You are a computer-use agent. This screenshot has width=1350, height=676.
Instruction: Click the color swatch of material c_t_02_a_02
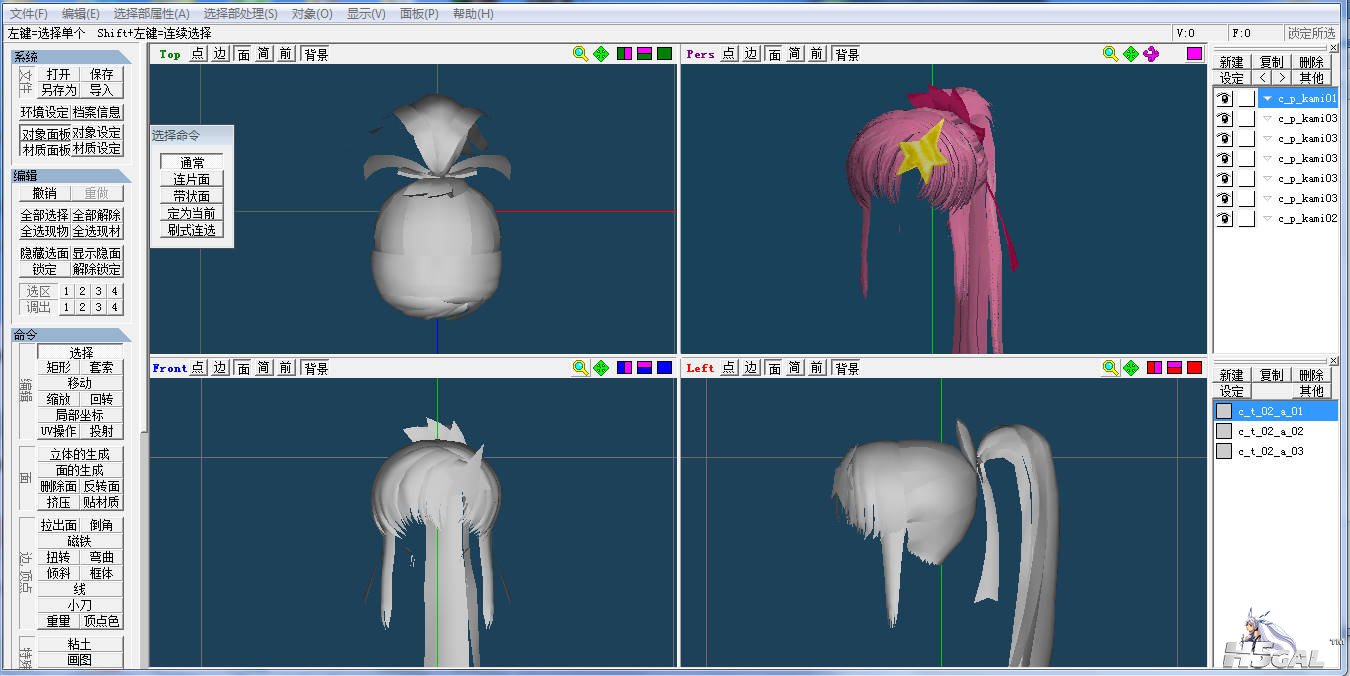pos(1223,431)
